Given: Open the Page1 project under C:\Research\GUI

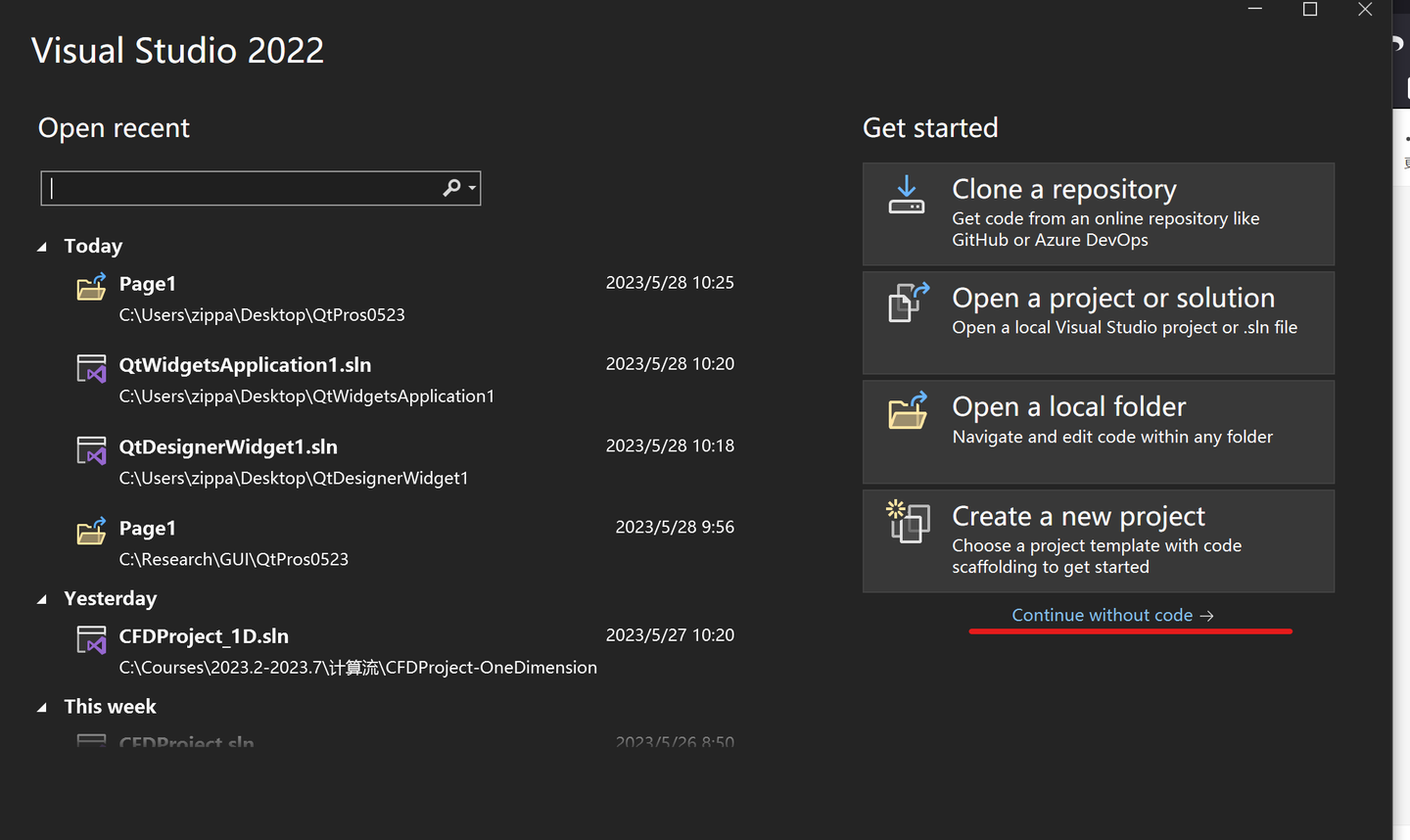Looking at the screenshot, I should click(x=148, y=528).
